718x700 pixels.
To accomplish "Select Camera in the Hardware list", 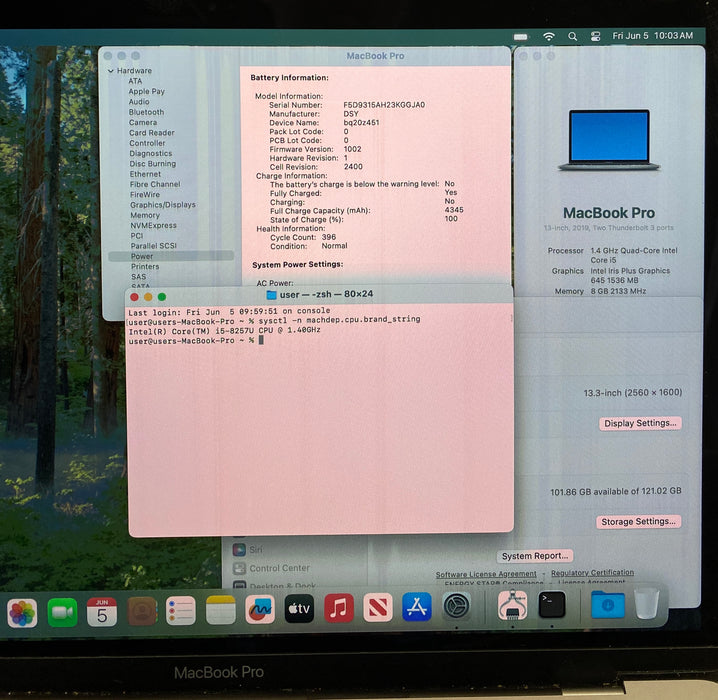I will coord(143,122).
